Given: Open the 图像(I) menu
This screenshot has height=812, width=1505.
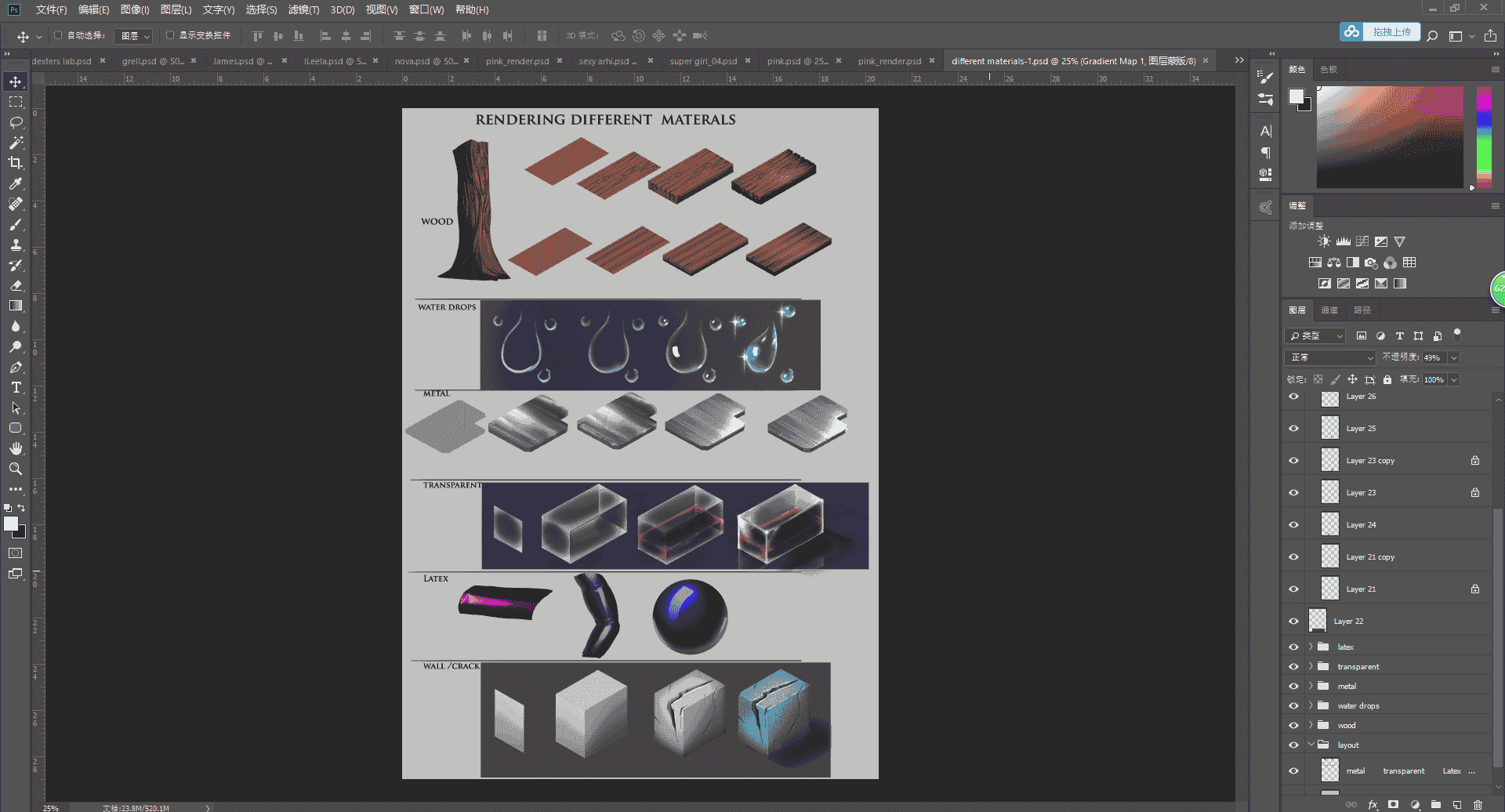Looking at the screenshot, I should 135,9.
